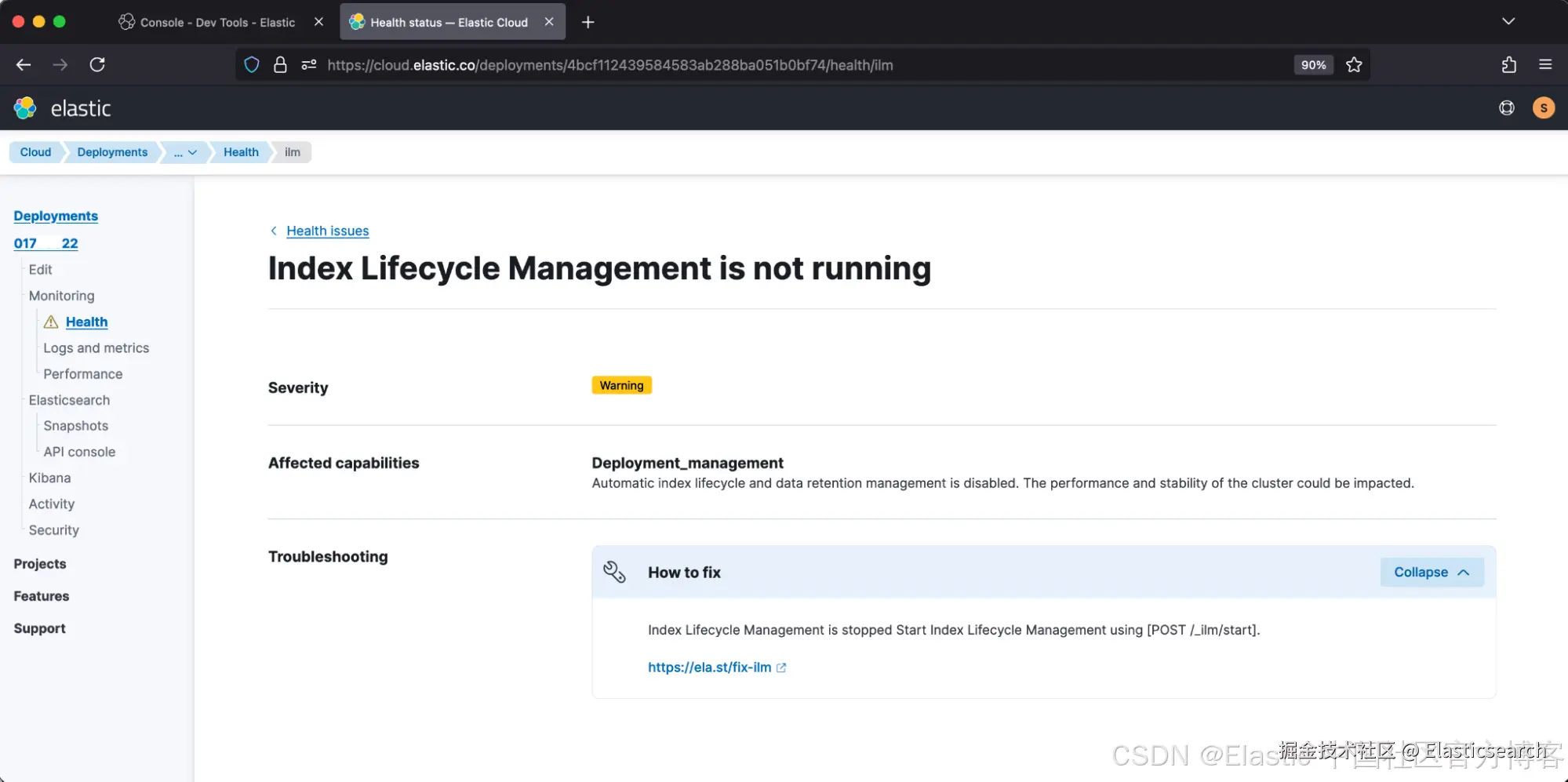1568x782 pixels.
Task: Click the Deployments breadcrumb
Action: click(112, 152)
